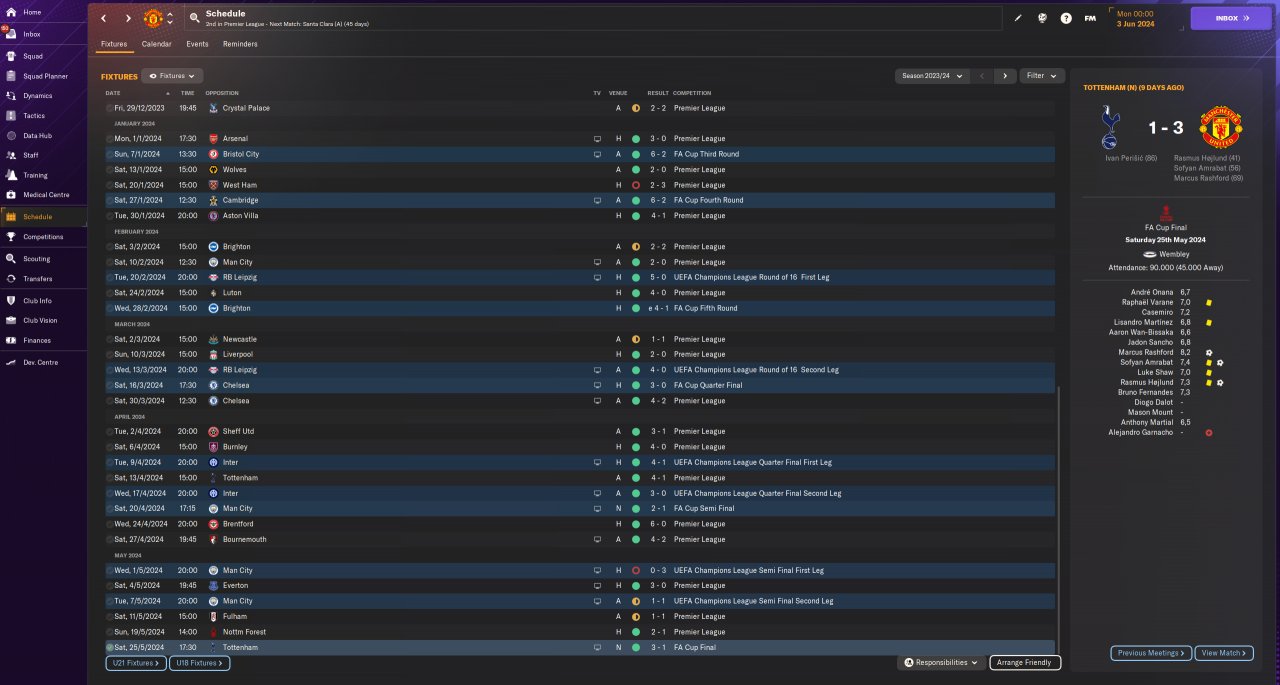Open the Club Vision icon
Screen dimensions: 1280x685
point(11,320)
